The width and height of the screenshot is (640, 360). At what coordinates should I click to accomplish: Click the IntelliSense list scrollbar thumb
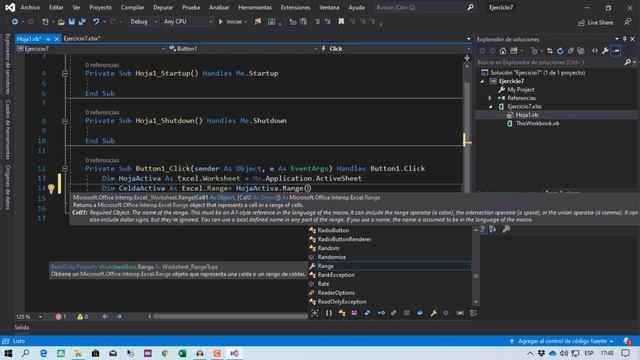[476, 276]
